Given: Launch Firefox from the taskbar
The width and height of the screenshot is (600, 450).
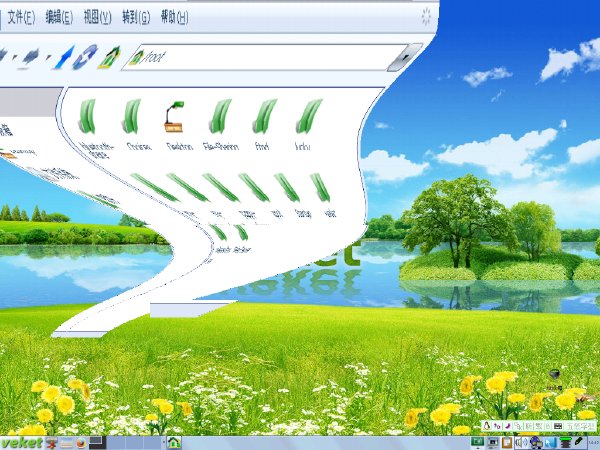Looking at the screenshot, I should pyautogui.click(x=81, y=443).
